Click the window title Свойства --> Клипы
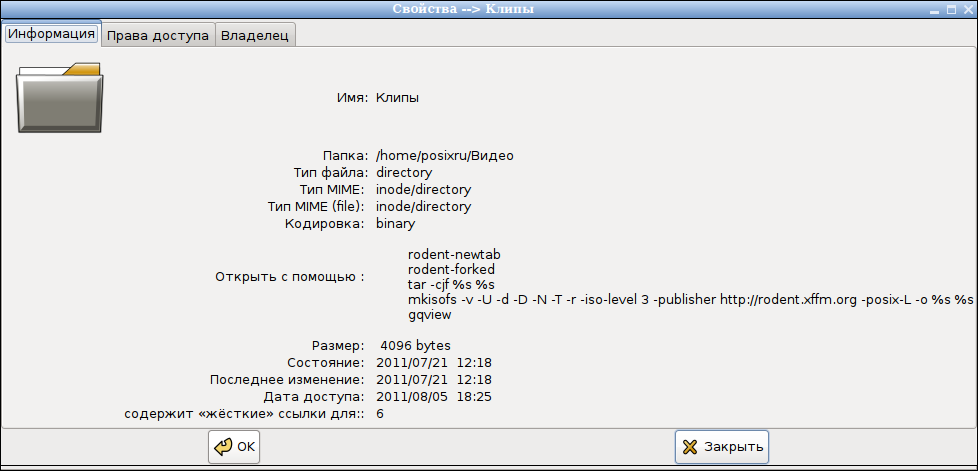 coord(463,9)
